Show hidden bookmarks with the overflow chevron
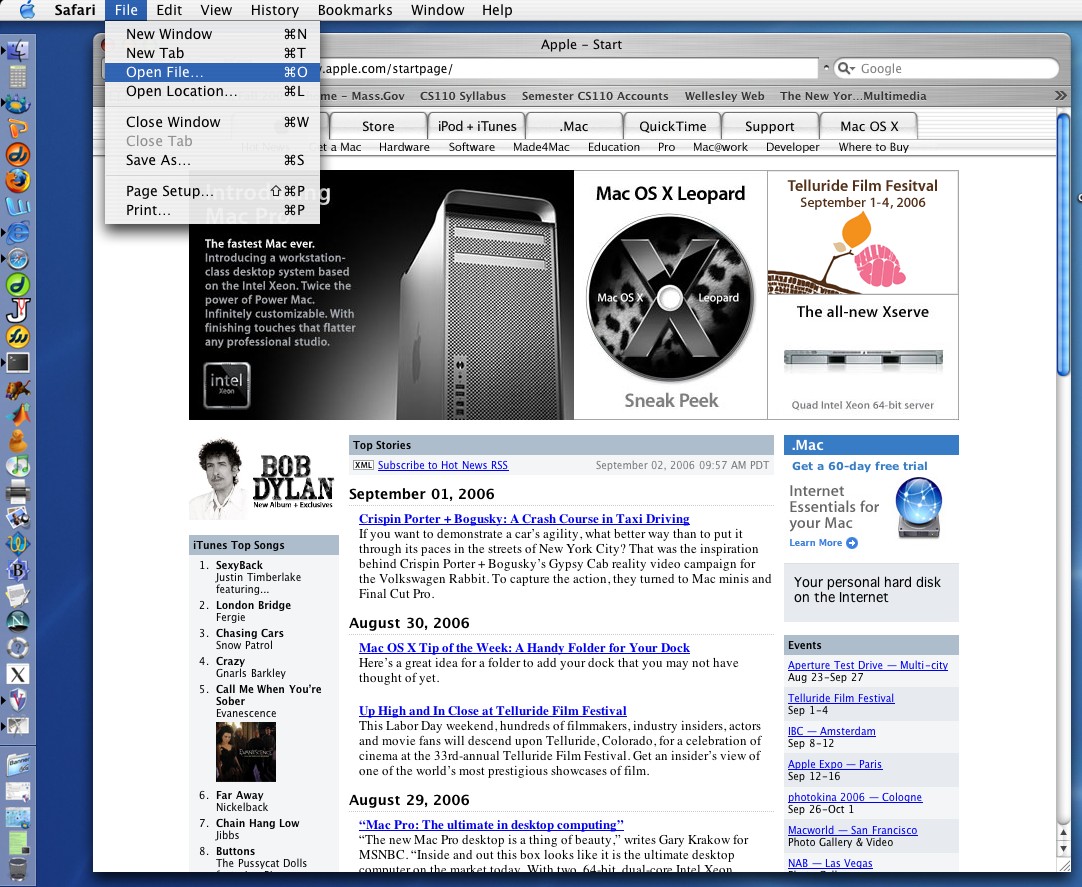 1061,95
